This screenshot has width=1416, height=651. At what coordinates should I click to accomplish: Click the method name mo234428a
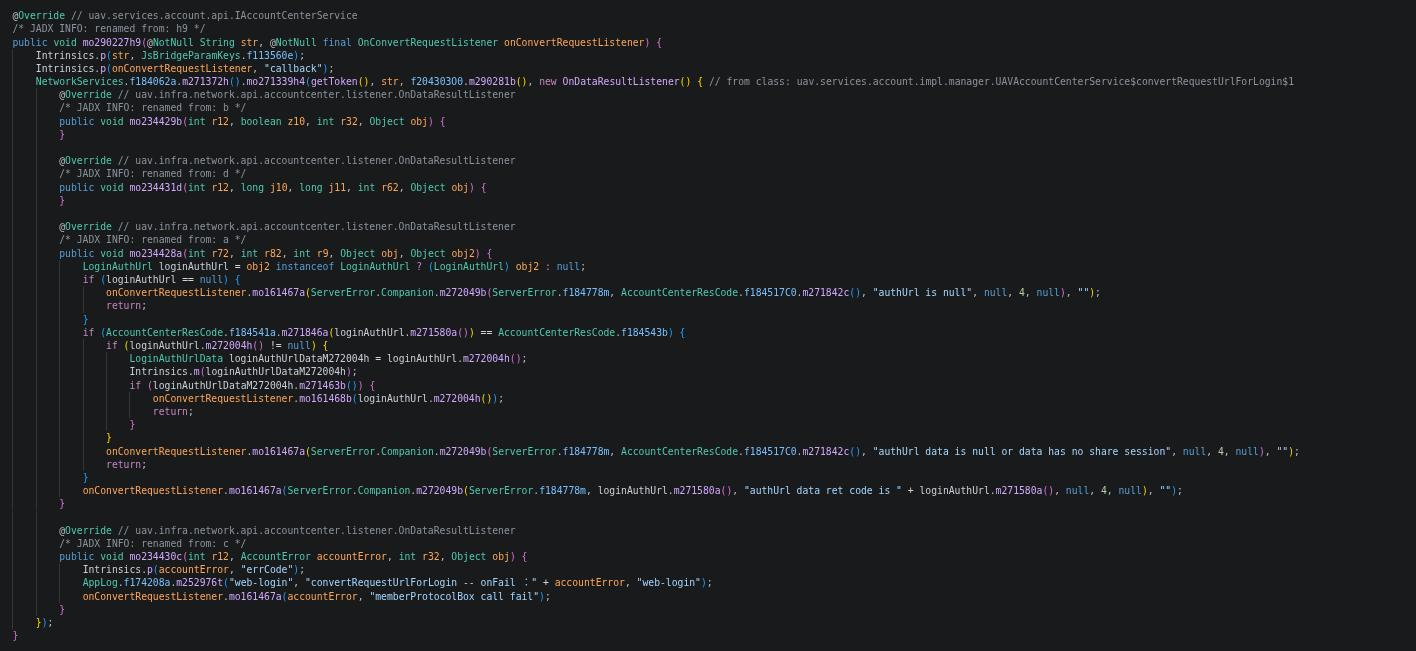point(155,254)
